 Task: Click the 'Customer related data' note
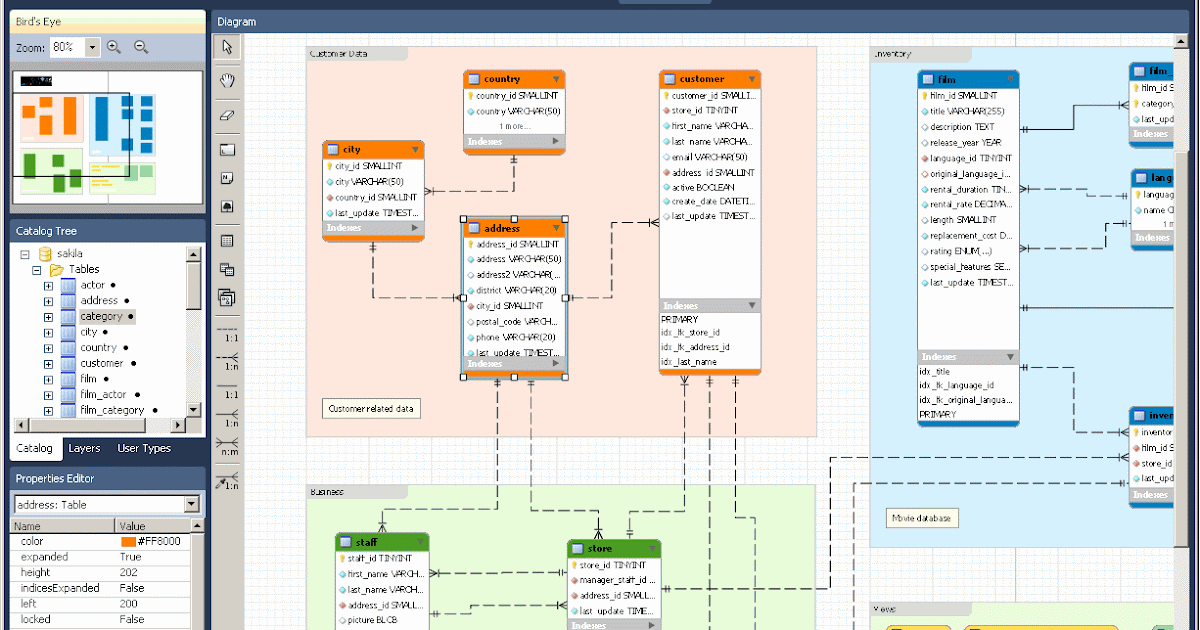(x=371, y=408)
